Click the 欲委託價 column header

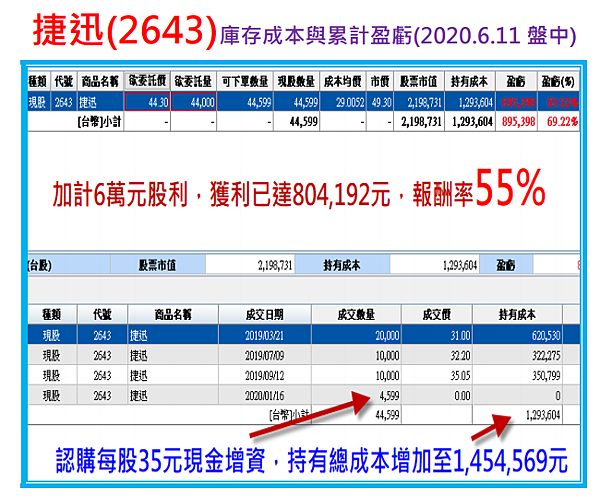point(147,81)
